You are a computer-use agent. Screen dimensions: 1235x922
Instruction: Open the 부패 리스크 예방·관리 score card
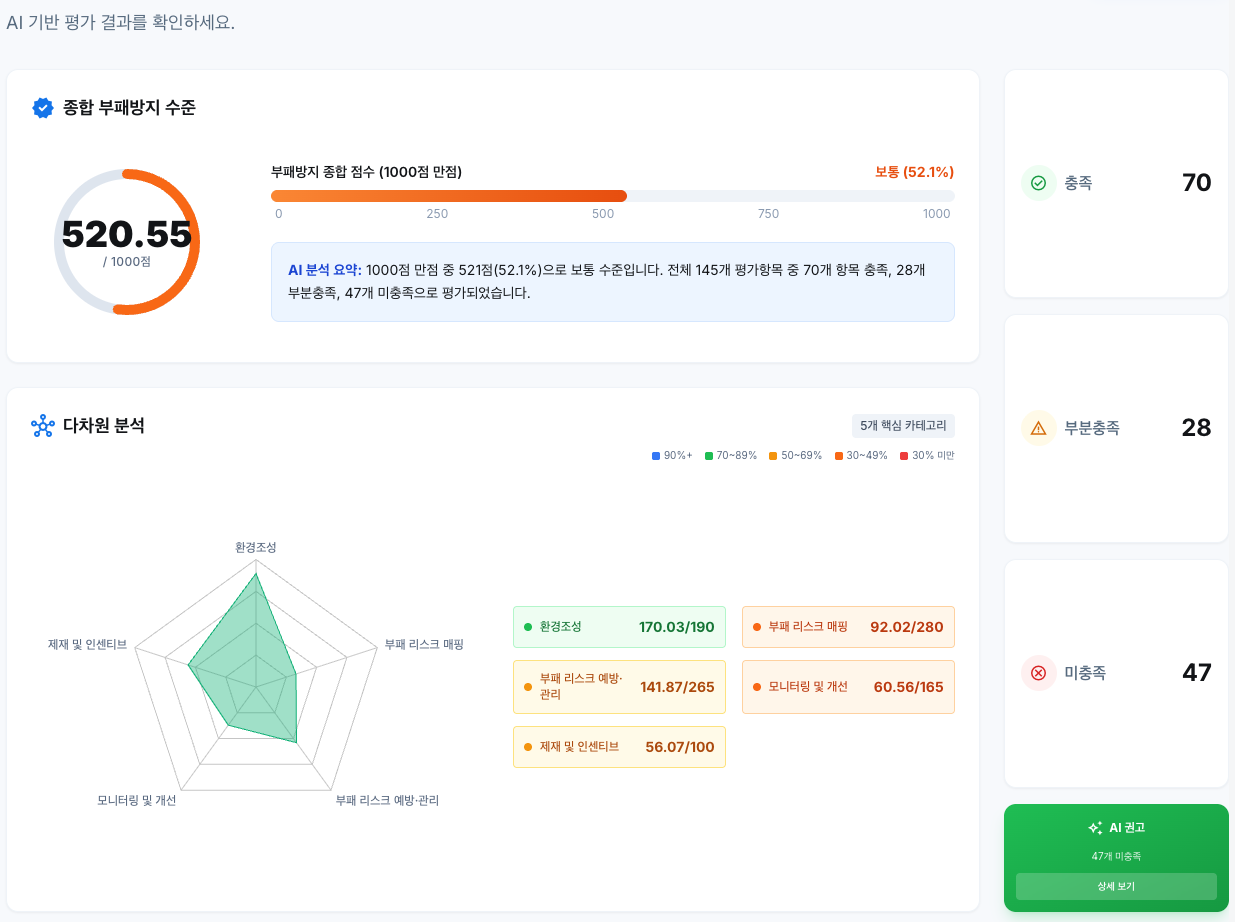[619, 687]
